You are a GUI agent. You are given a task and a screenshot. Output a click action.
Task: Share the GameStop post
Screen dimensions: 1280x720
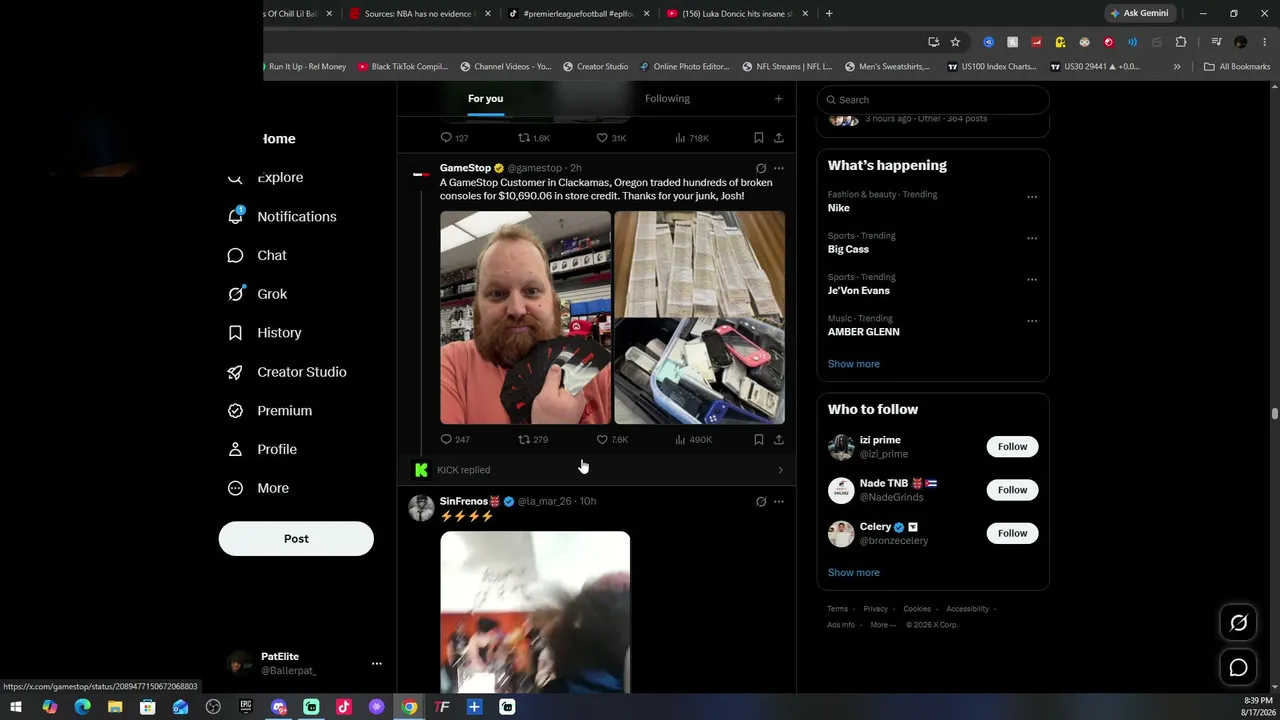779,440
